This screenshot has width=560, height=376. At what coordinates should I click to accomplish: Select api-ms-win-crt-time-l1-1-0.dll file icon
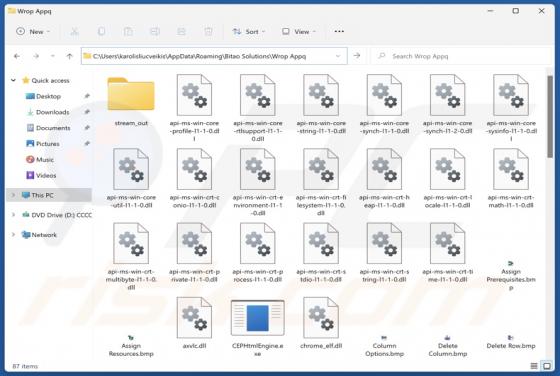click(448, 243)
